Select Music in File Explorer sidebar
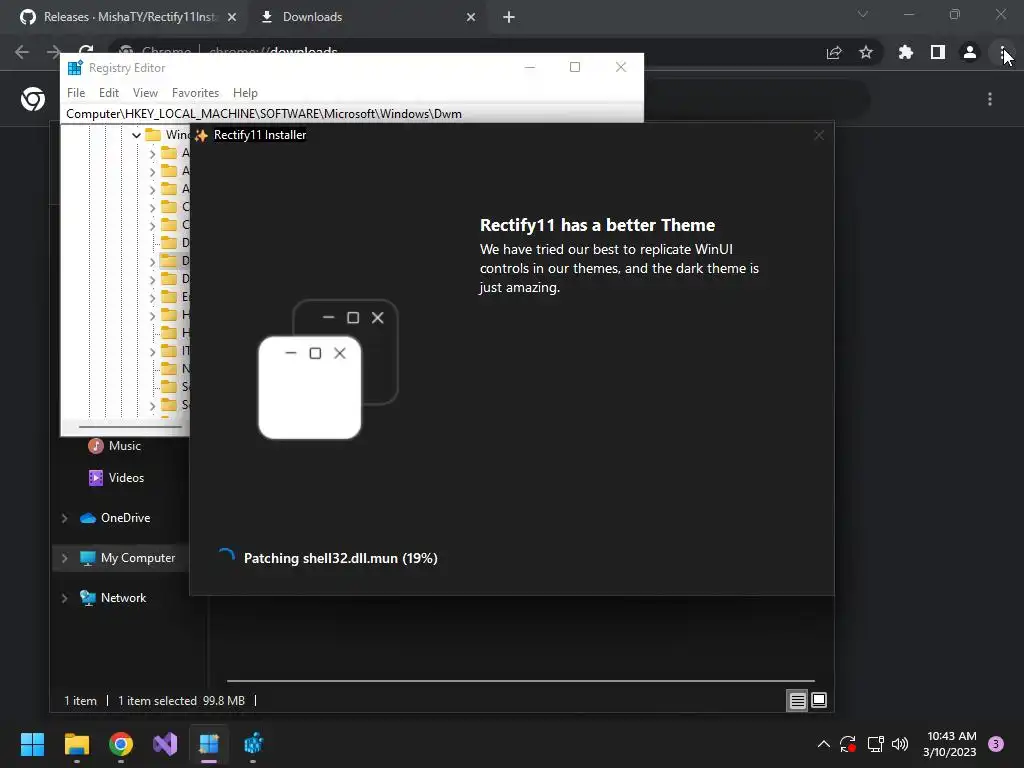Viewport: 1024px width, 768px height. point(114,446)
